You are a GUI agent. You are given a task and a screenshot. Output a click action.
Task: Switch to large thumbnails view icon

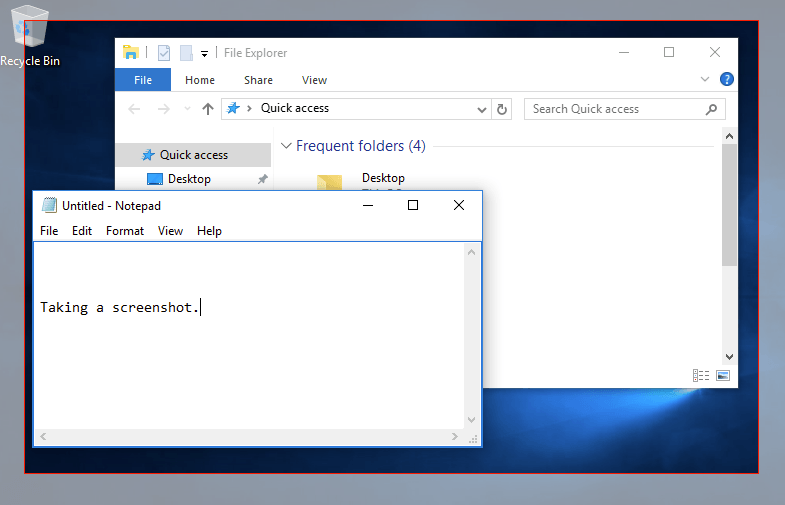[x=722, y=375]
